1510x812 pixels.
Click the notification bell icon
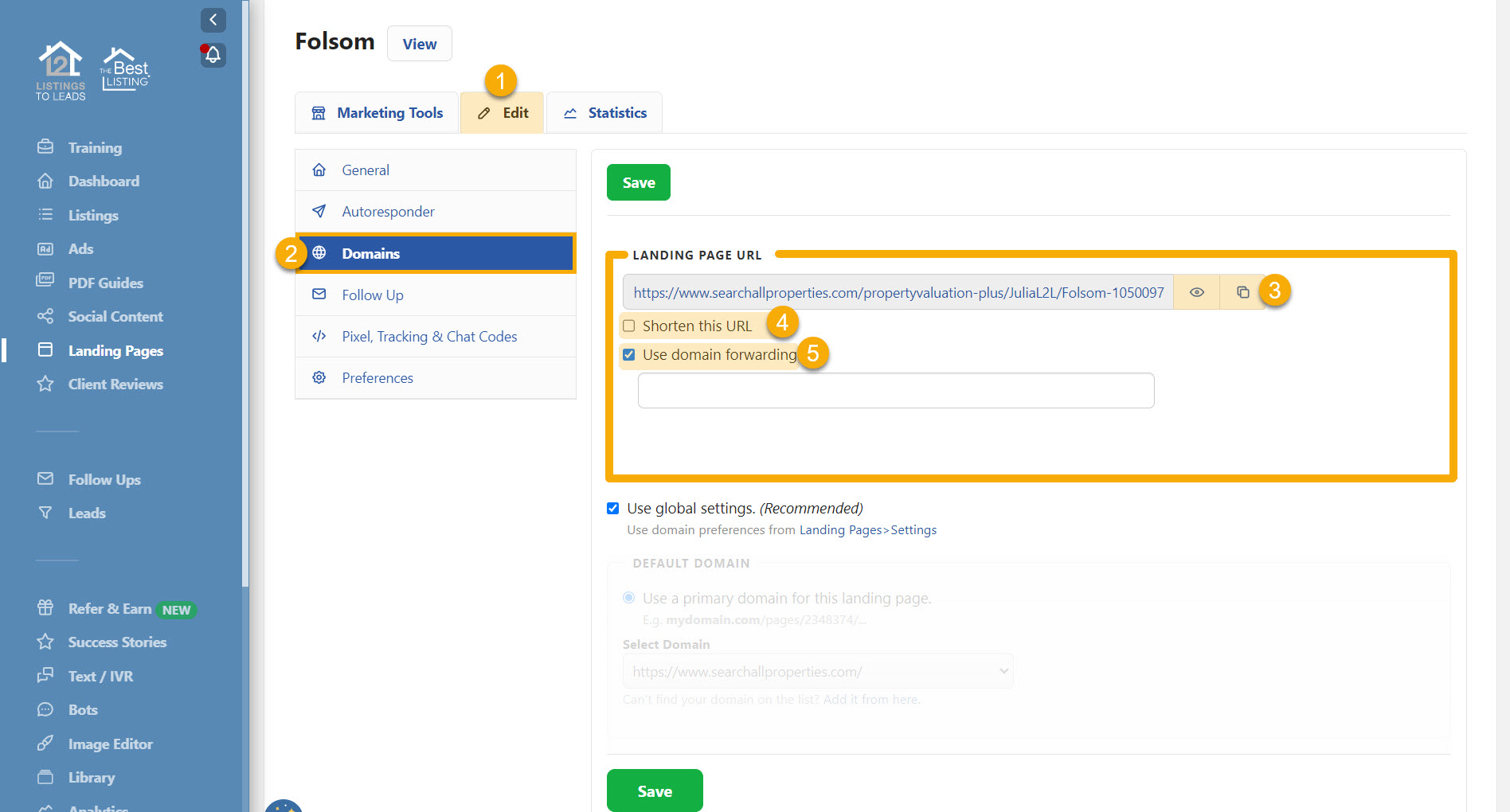(213, 55)
